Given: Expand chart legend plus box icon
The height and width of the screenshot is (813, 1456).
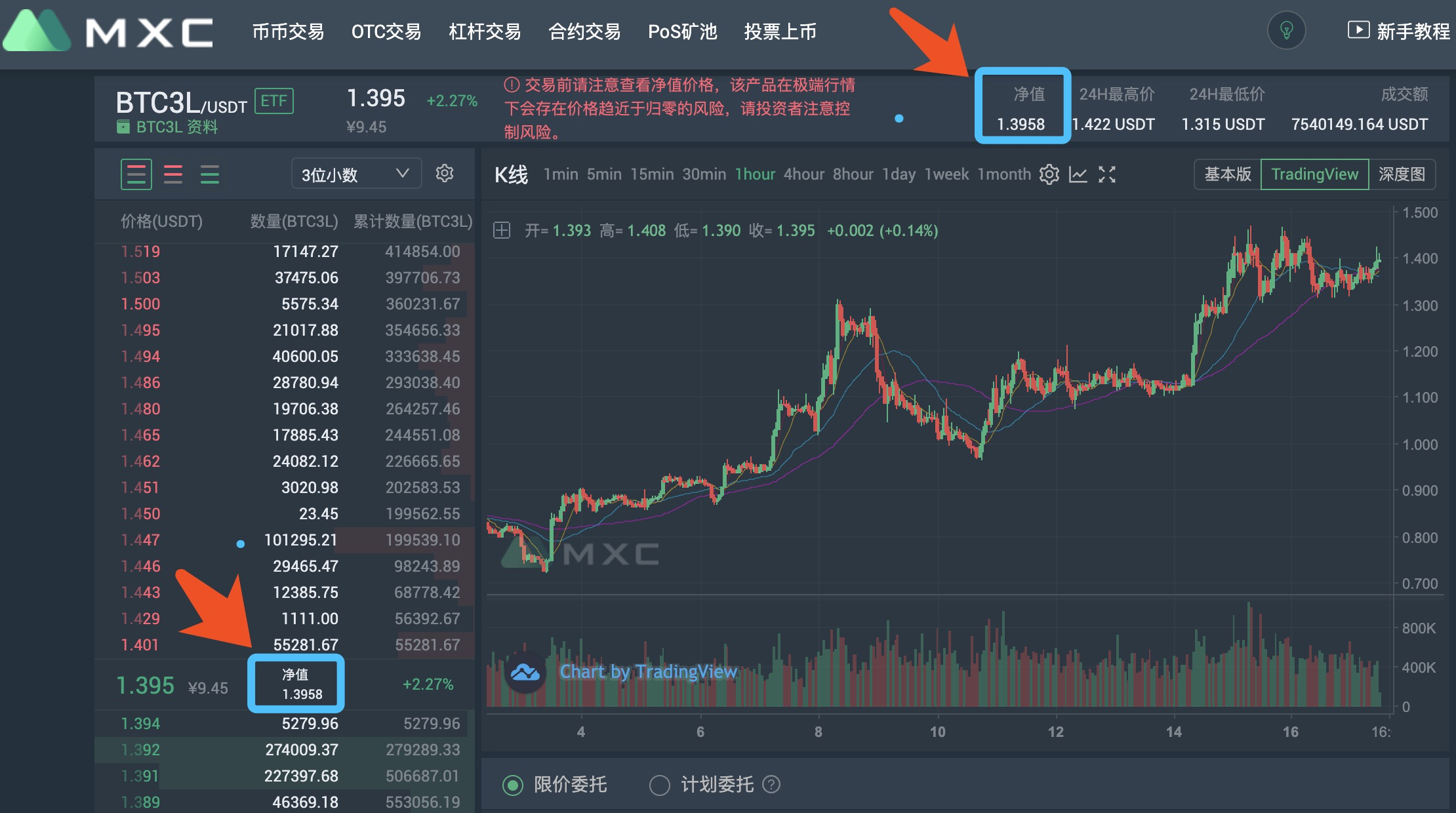Looking at the screenshot, I should pos(502,231).
